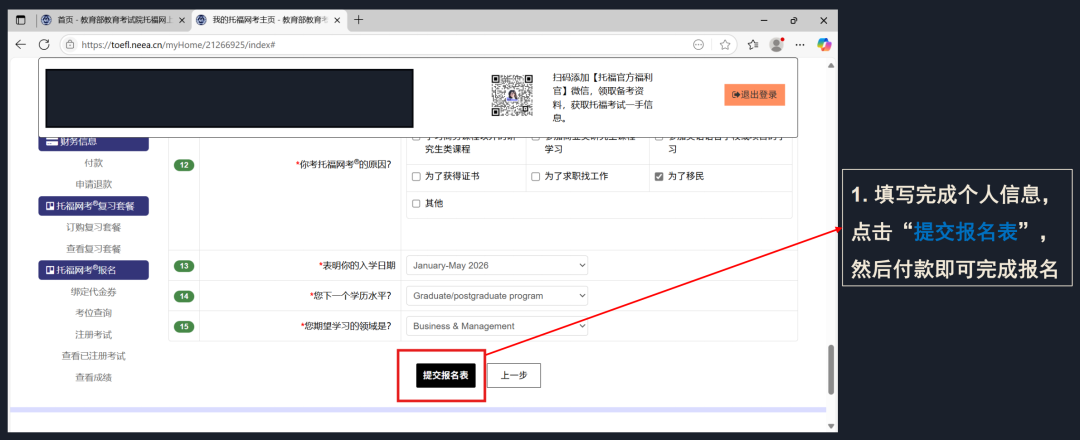The image size is (1080, 440).
Task: Open the 查看复习套餐 link
Action: [x=94, y=249]
